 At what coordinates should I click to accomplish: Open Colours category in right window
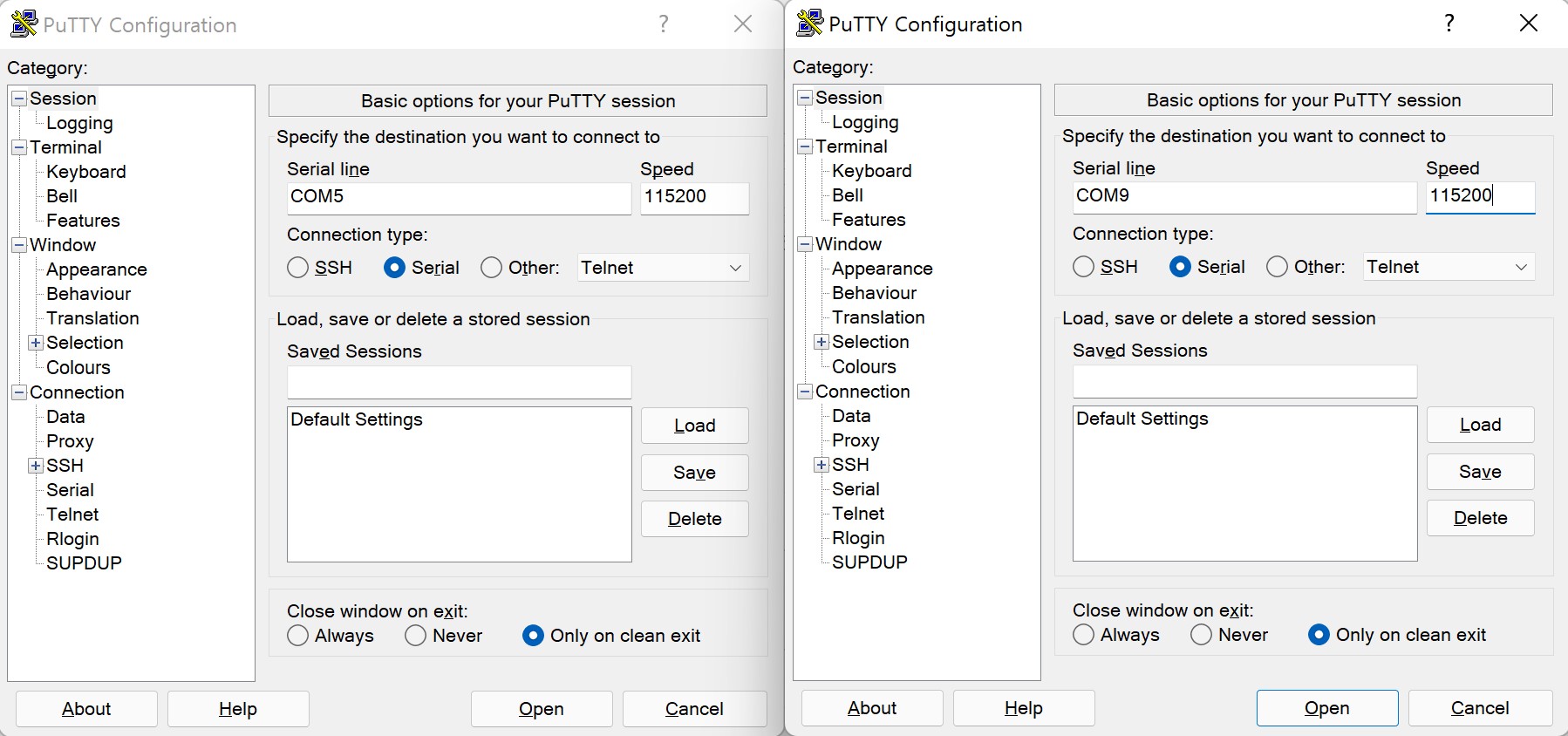tap(864, 366)
